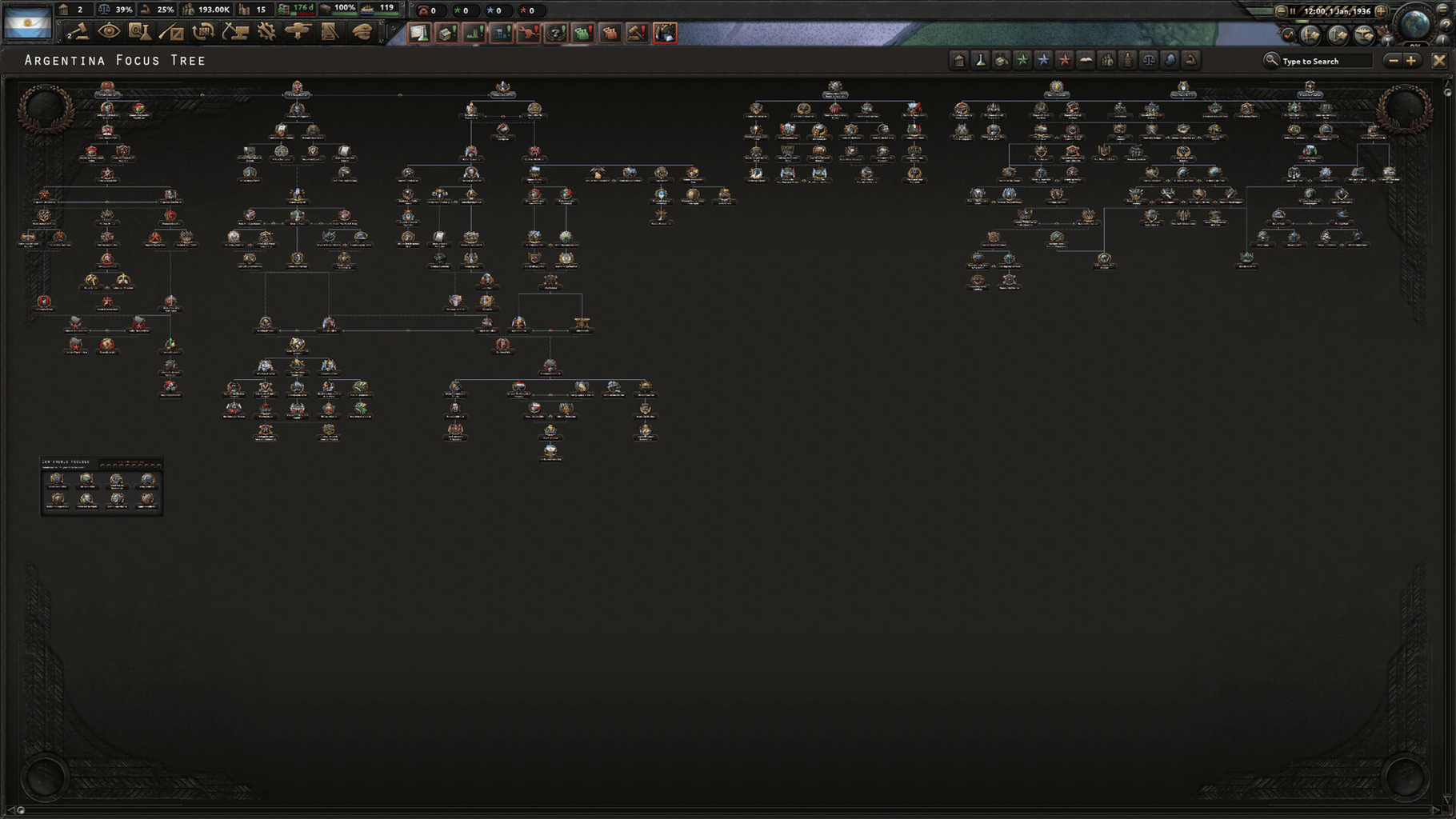Toggle the industry crate focus filter
1456x819 pixels.
tap(1002, 60)
